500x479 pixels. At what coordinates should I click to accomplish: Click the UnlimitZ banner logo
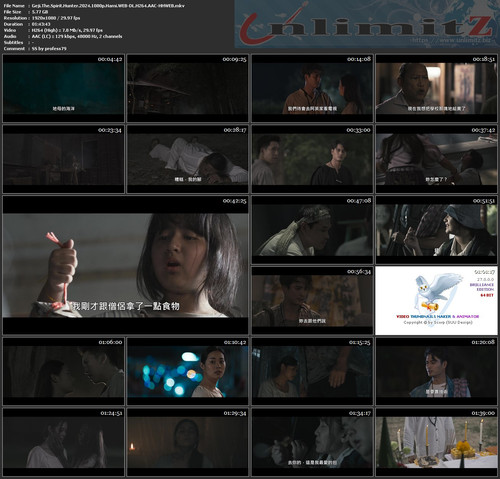pyautogui.click(x=366, y=24)
